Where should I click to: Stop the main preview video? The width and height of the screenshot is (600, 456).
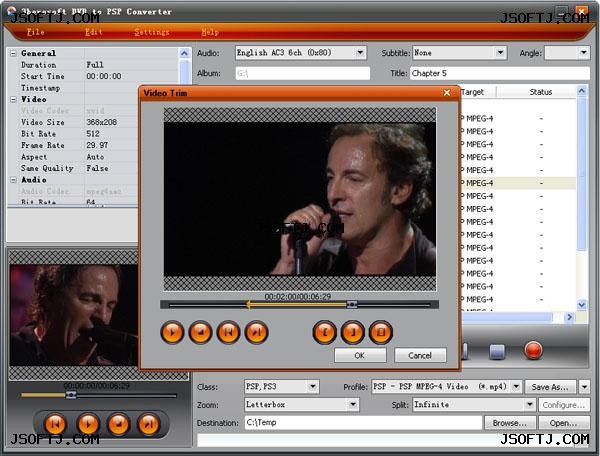(x=118, y=424)
